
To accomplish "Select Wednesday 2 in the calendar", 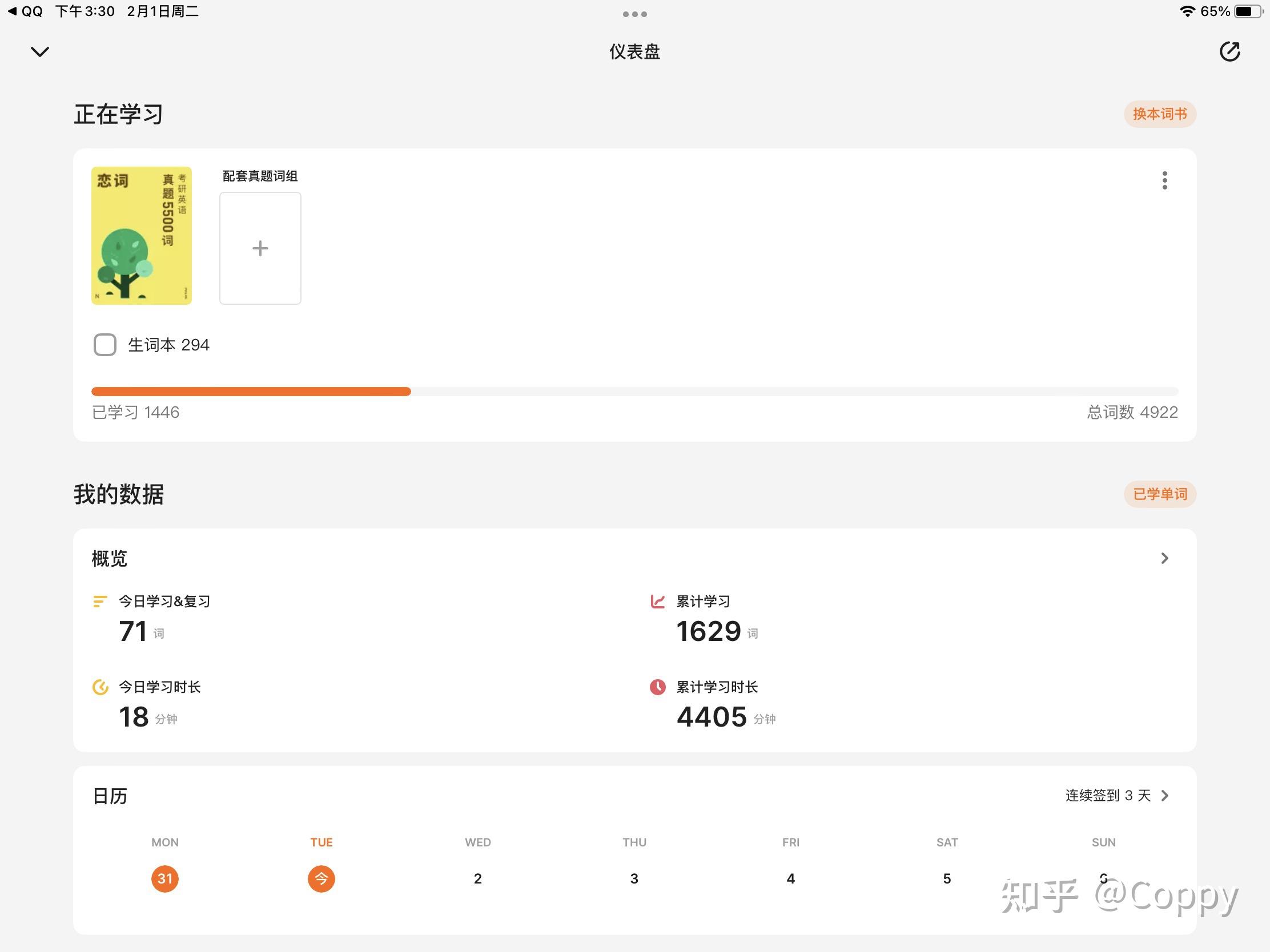I will (x=478, y=878).
